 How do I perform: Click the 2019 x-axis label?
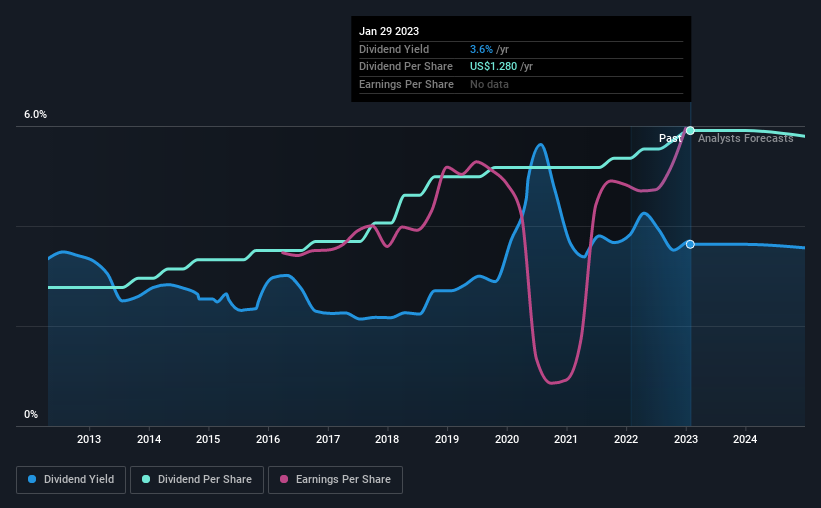pyautogui.click(x=447, y=439)
